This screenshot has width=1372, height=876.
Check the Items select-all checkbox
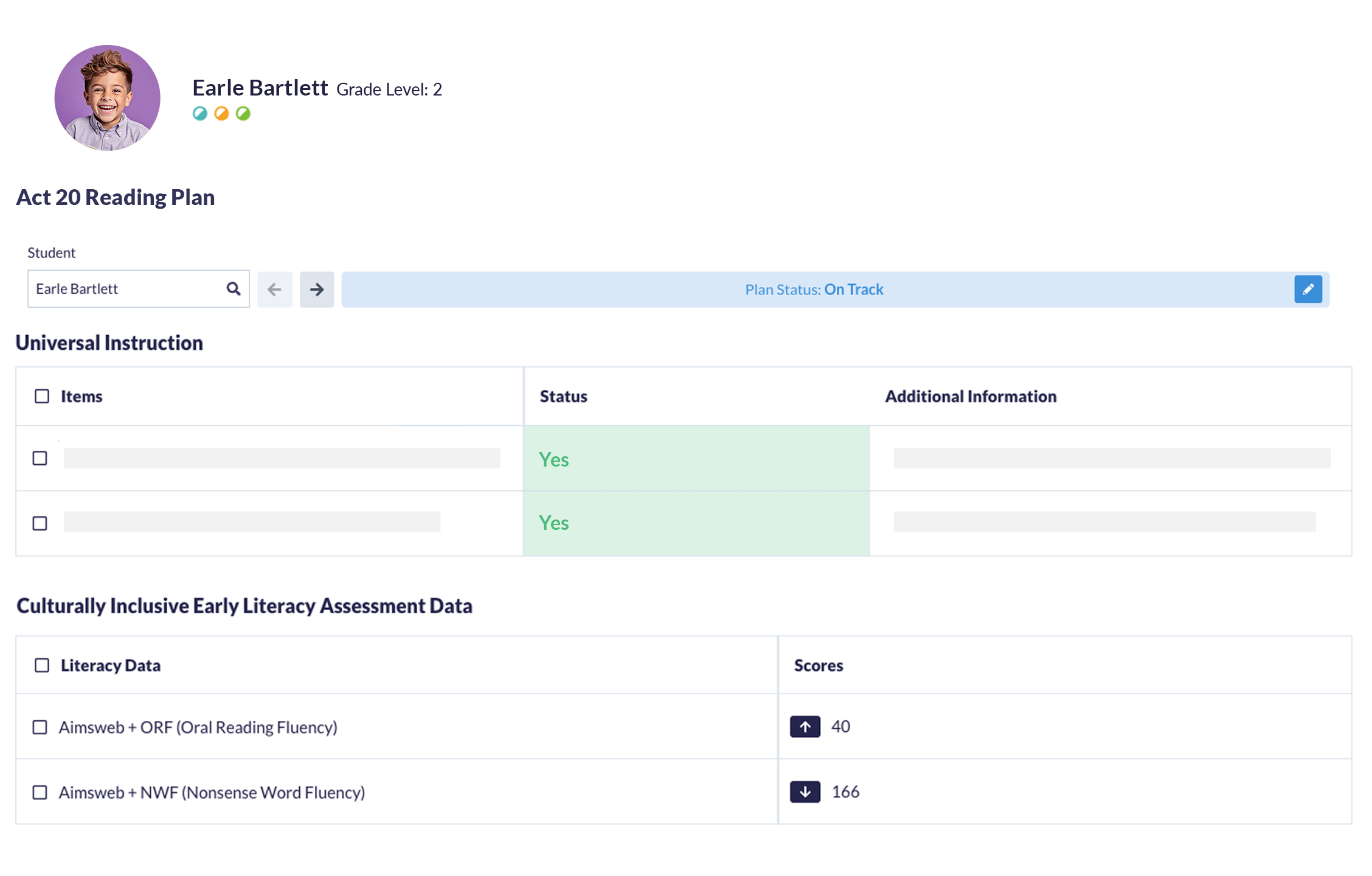[x=42, y=397]
